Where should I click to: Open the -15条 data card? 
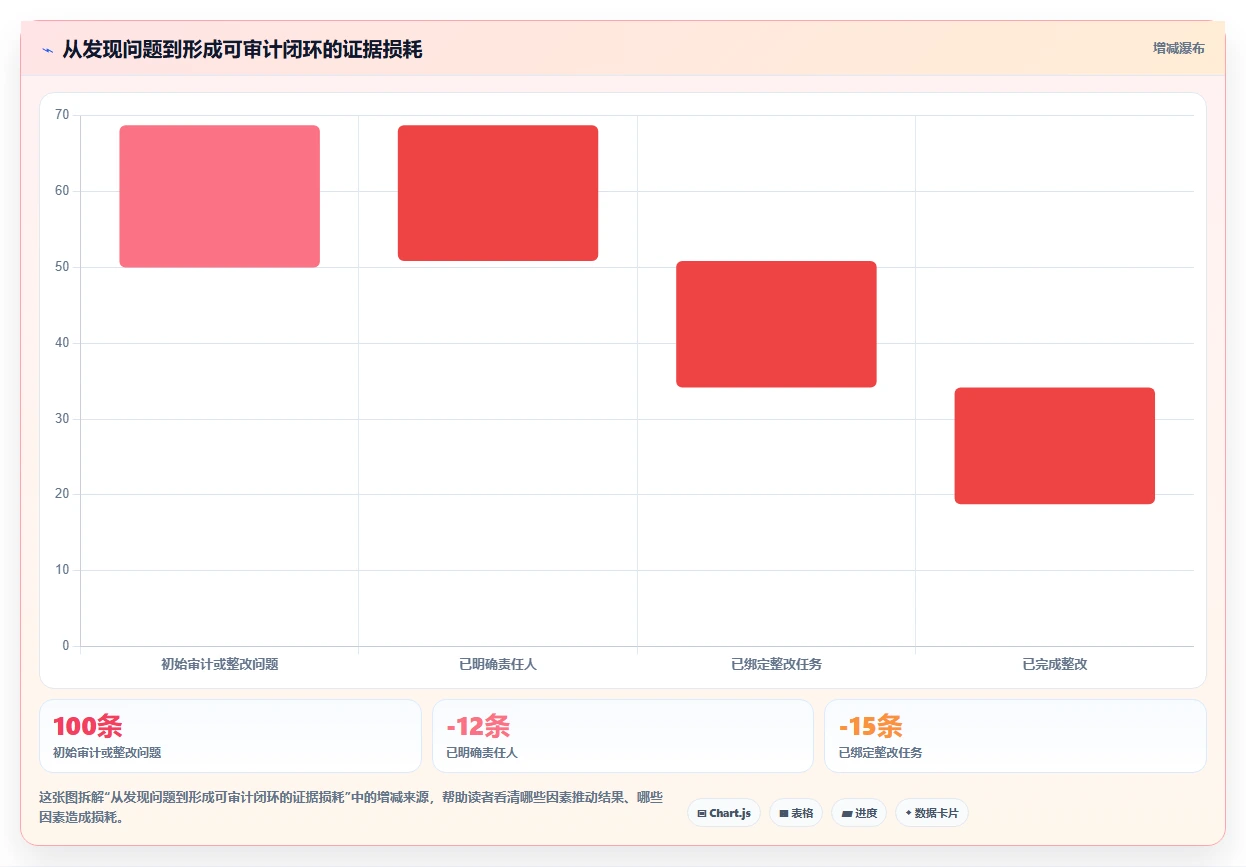[x=1015, y=736]
